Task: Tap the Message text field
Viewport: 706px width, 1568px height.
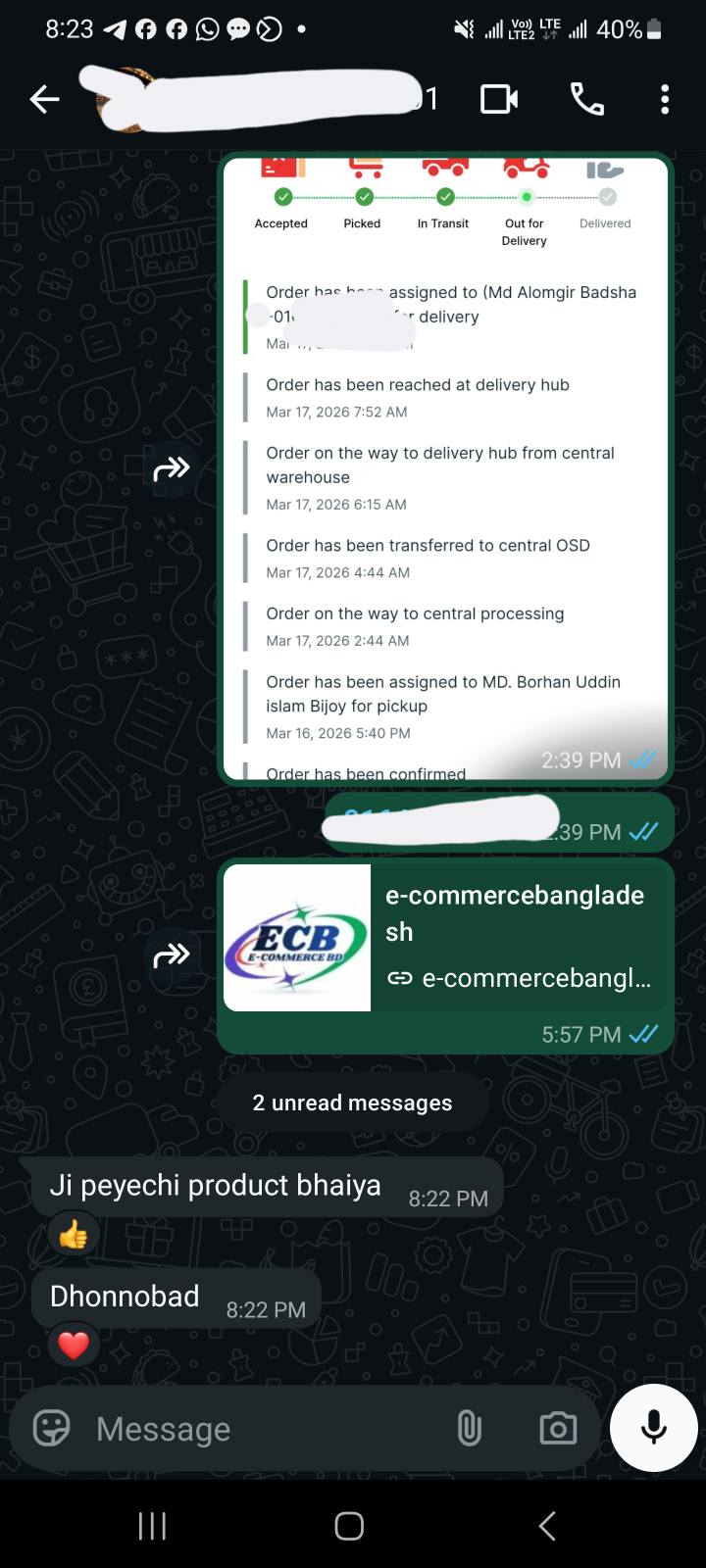Action: [x=265, y=1429]
